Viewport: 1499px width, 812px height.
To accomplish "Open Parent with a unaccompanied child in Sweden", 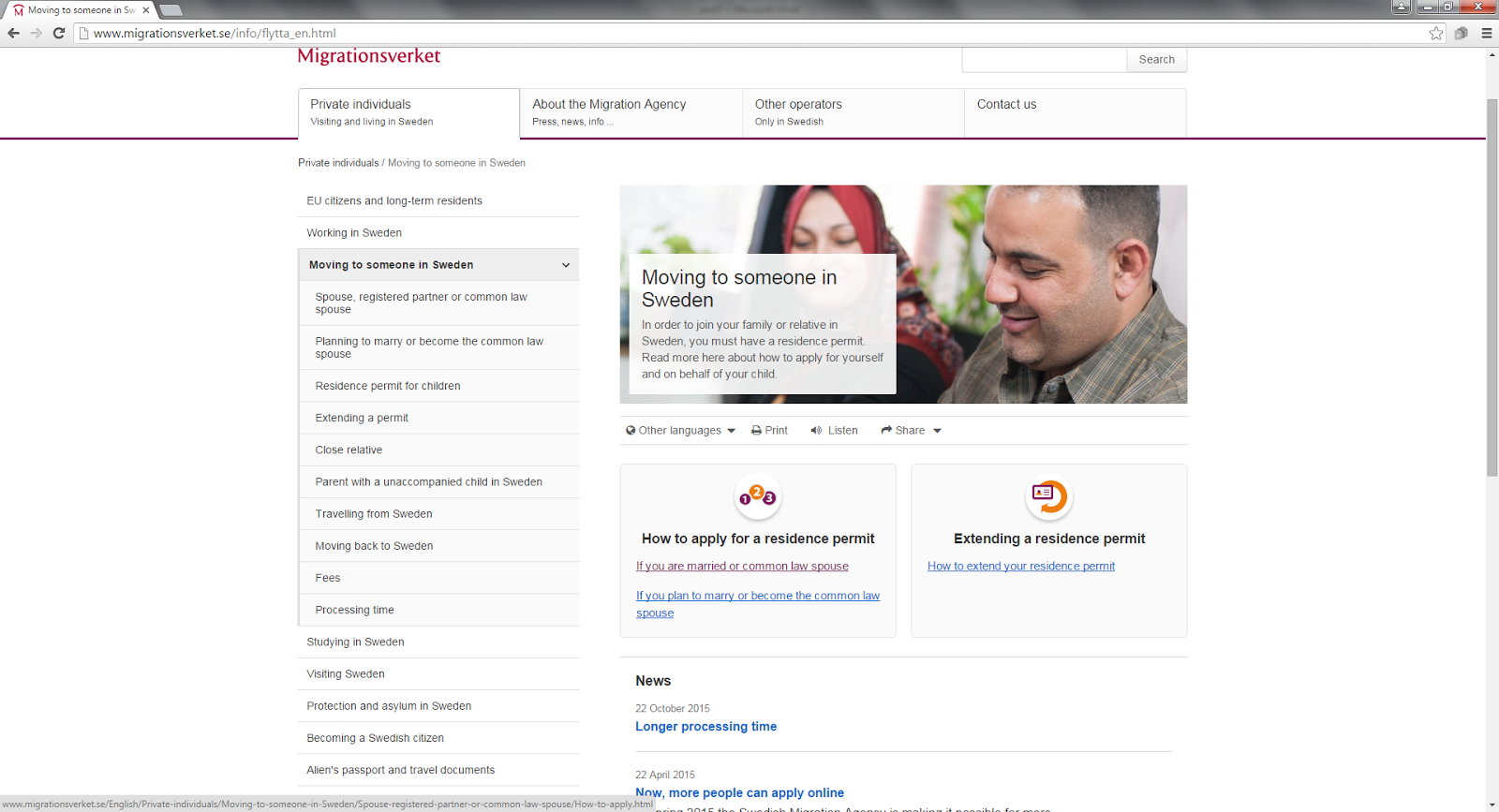I will coord(438,482).
